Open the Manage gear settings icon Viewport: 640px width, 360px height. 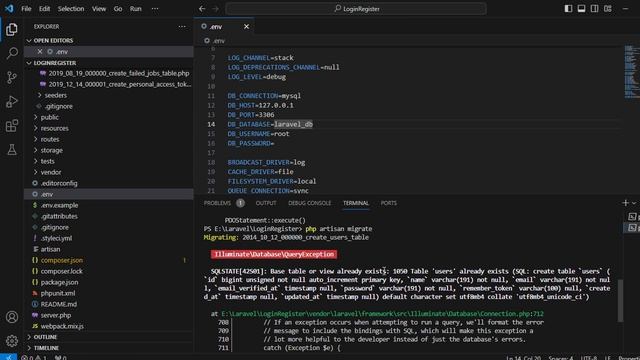coord(12,340)
